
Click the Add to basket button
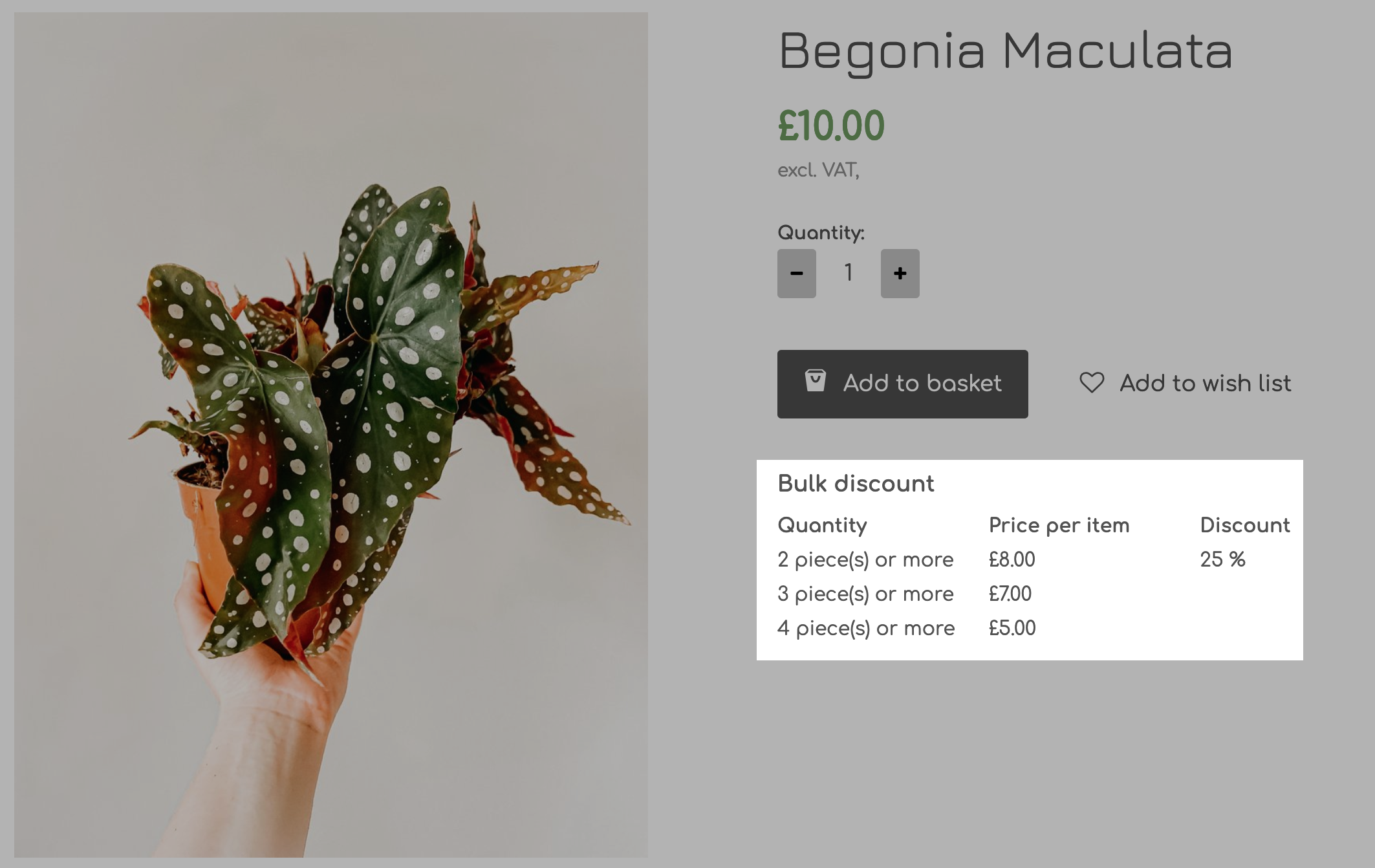coord(903,383)
